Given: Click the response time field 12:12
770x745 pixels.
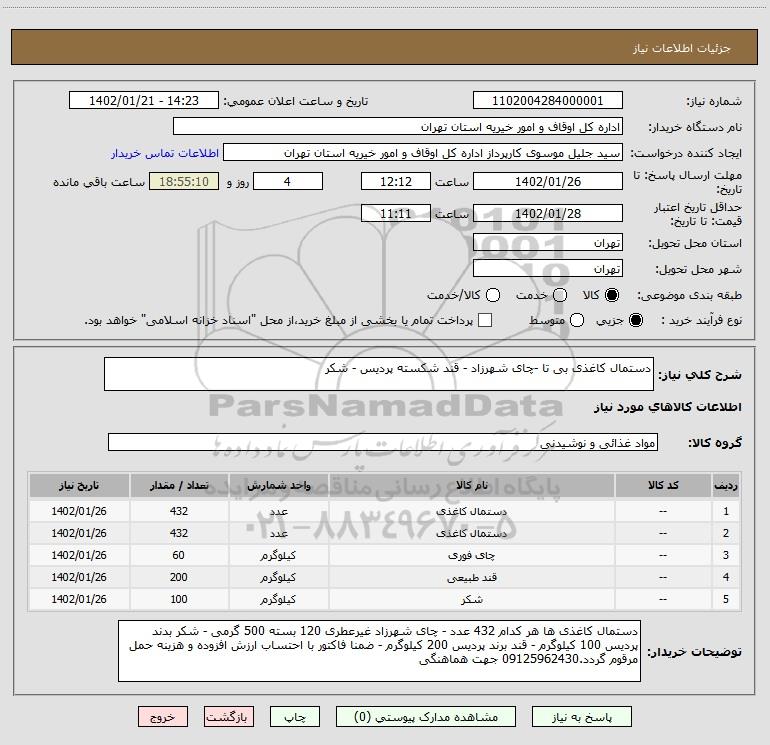Looking at the screenshot, I should [396, 181].
